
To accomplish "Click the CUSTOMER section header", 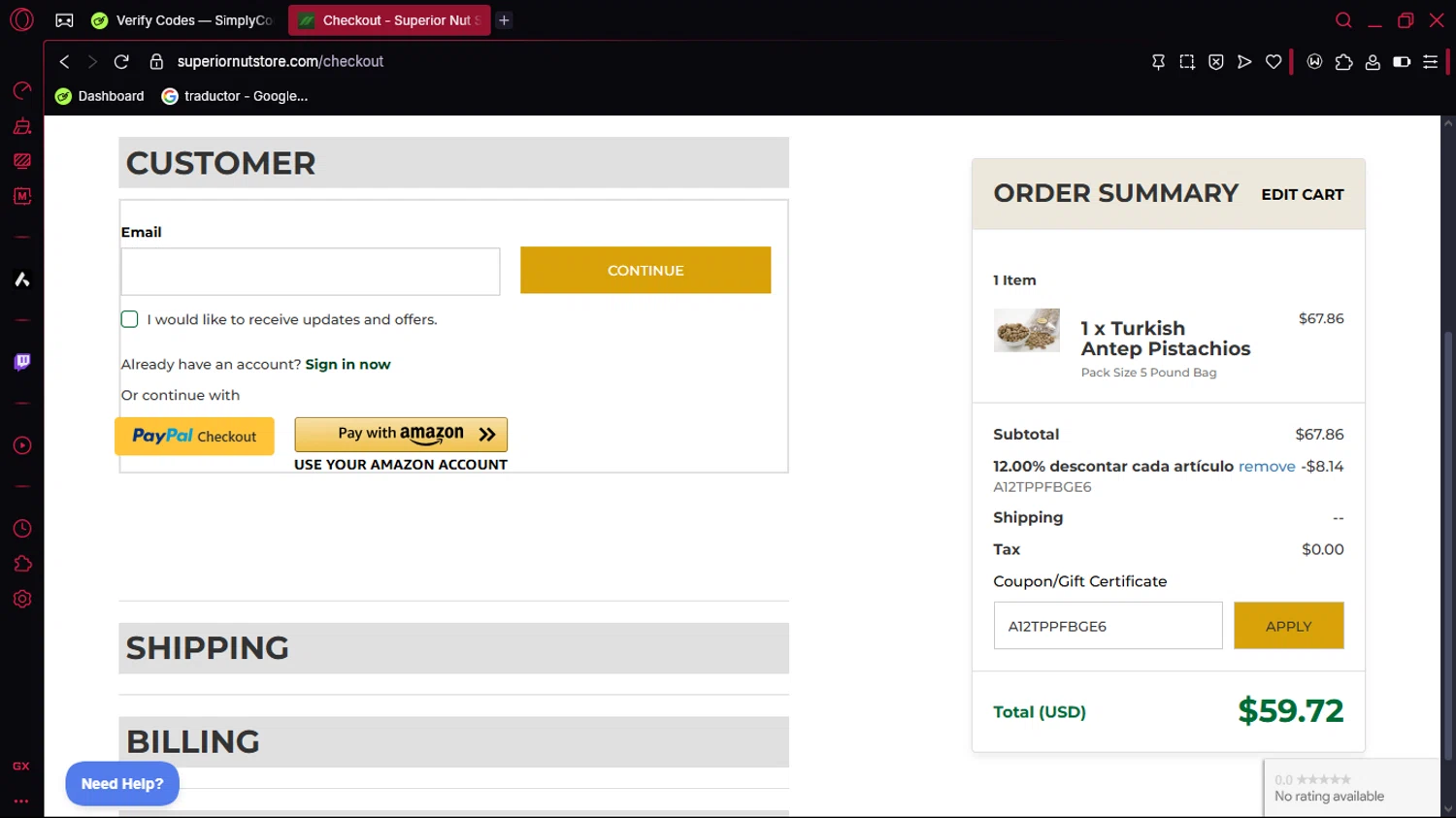I will tap(453, 162).
